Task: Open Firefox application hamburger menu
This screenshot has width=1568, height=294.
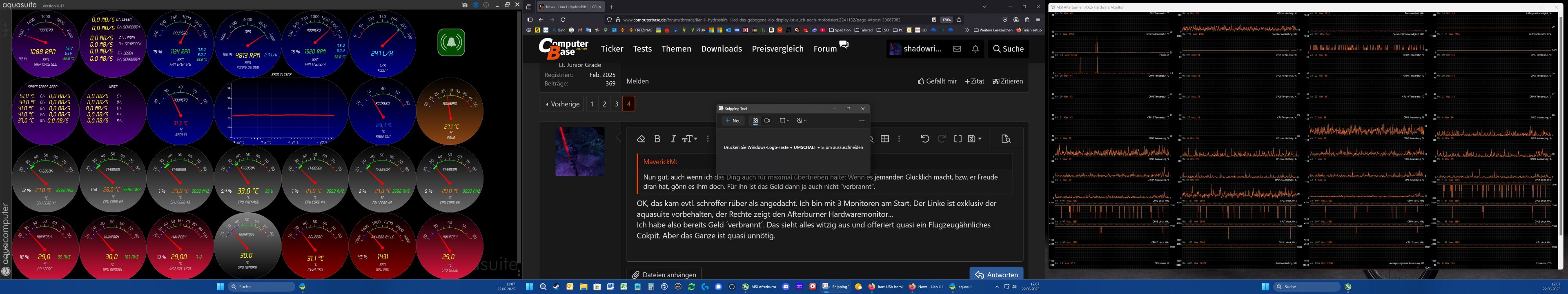Action: coord(1038,20)
